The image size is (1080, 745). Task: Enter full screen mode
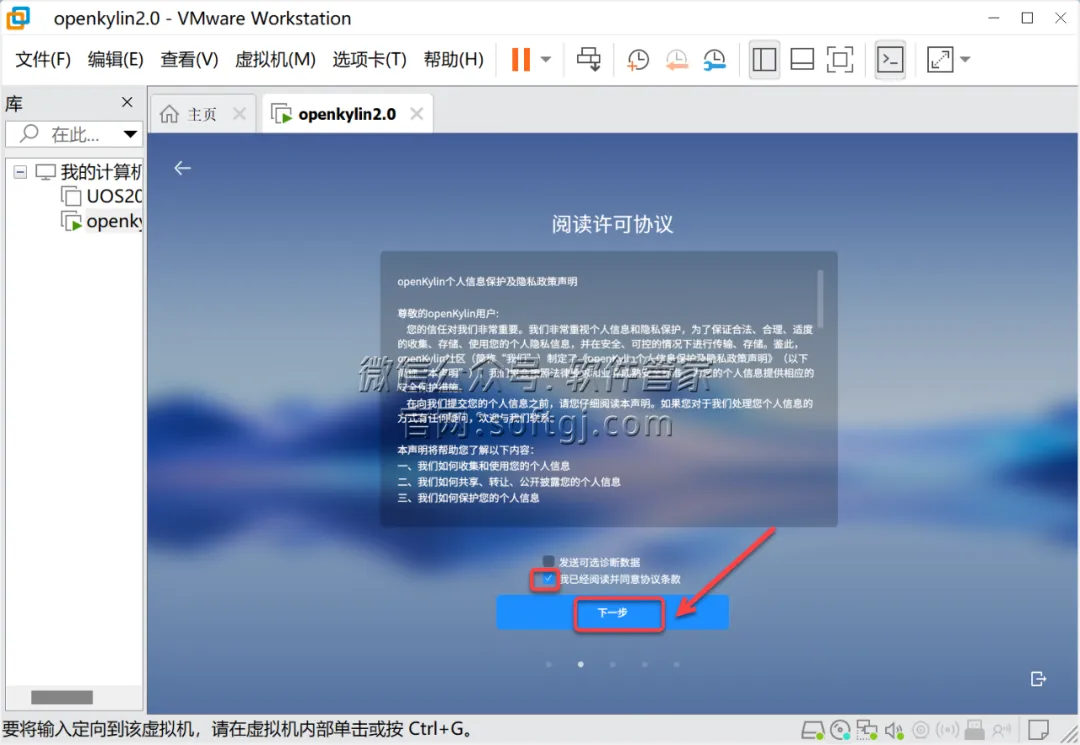click(840, 59)
